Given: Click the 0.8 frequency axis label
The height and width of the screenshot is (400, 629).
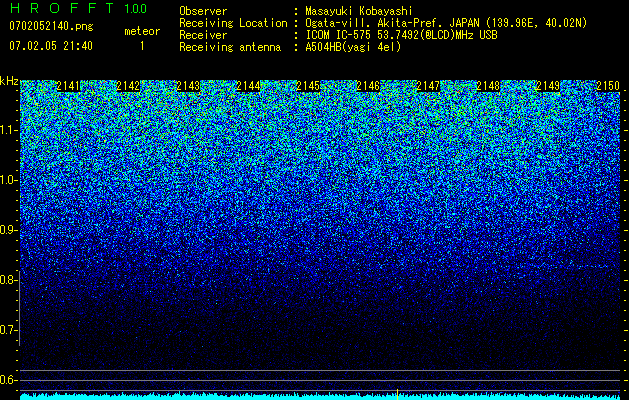Looking at the screenshot, I should pos(8,280).
